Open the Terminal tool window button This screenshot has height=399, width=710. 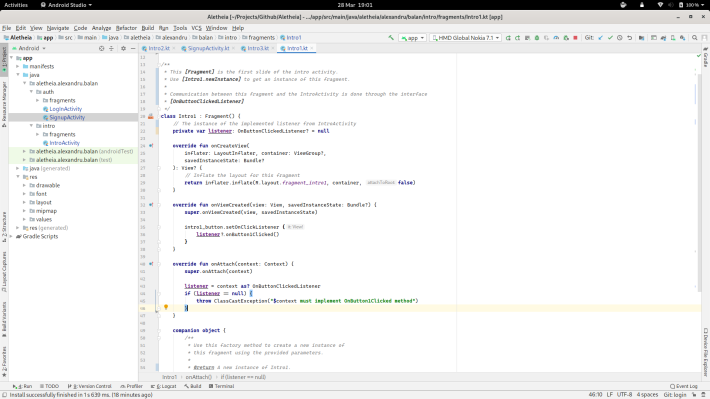click(221, 386)
